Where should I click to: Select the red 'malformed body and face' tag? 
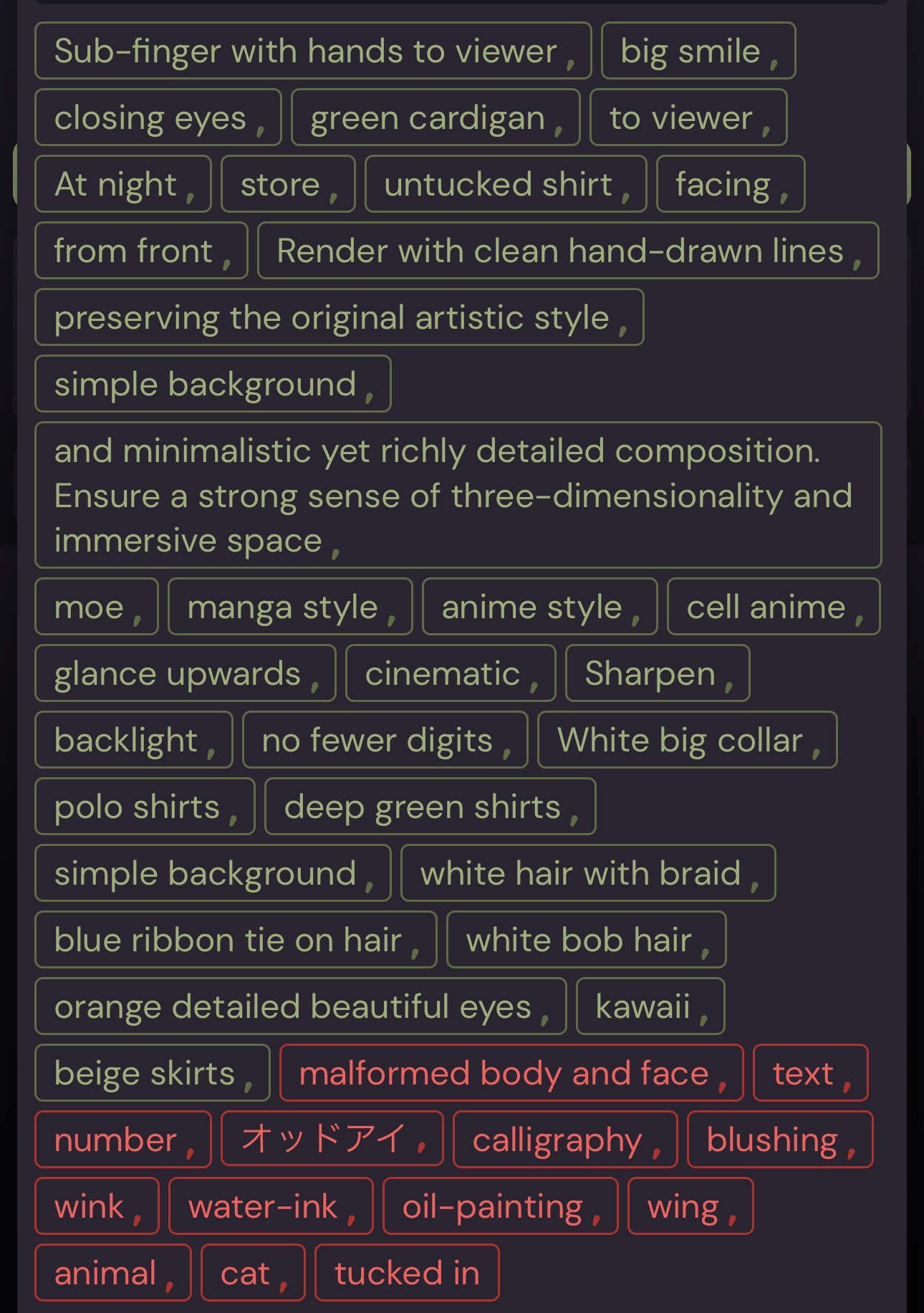[x=511, y=1073]
